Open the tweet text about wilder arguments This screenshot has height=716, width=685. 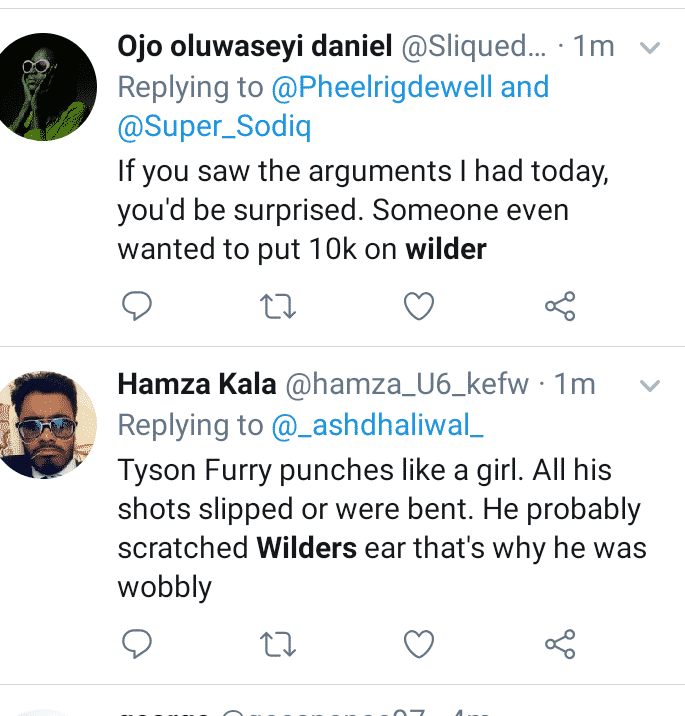(x=360, y=210)
